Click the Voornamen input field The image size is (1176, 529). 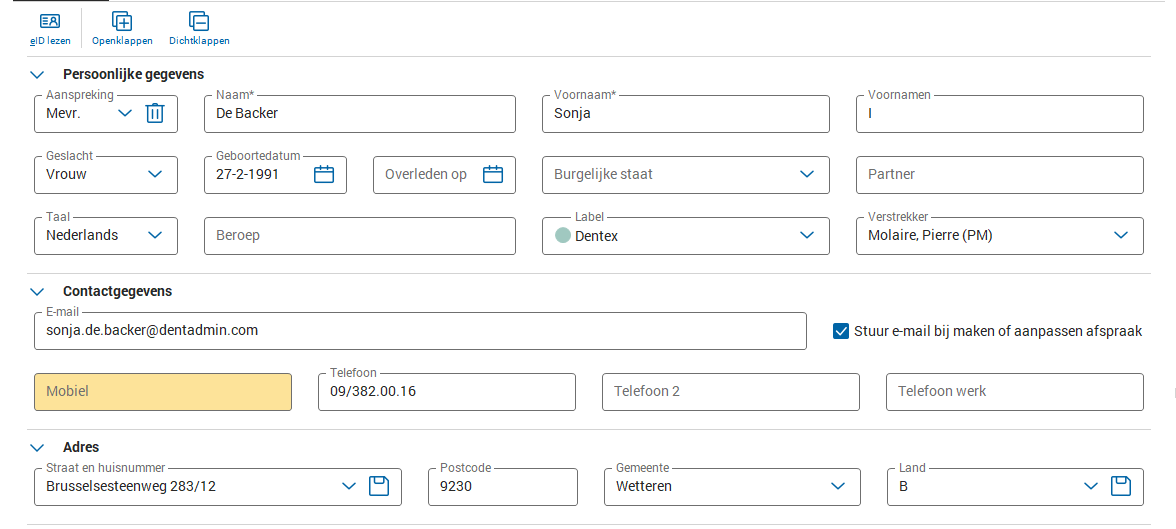click(1000, 114)
